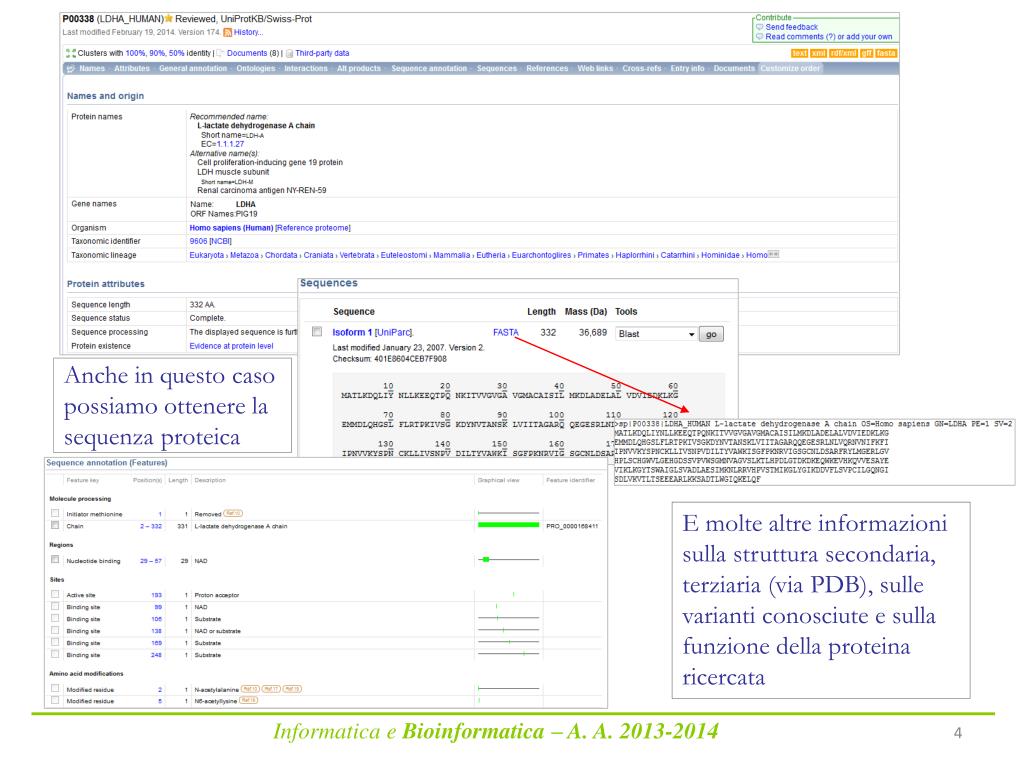
Task: Download entry in text format
Action: 799,53
